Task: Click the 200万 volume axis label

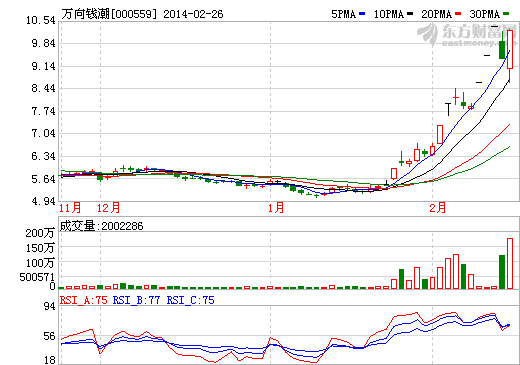Action: tap(40, 233)
